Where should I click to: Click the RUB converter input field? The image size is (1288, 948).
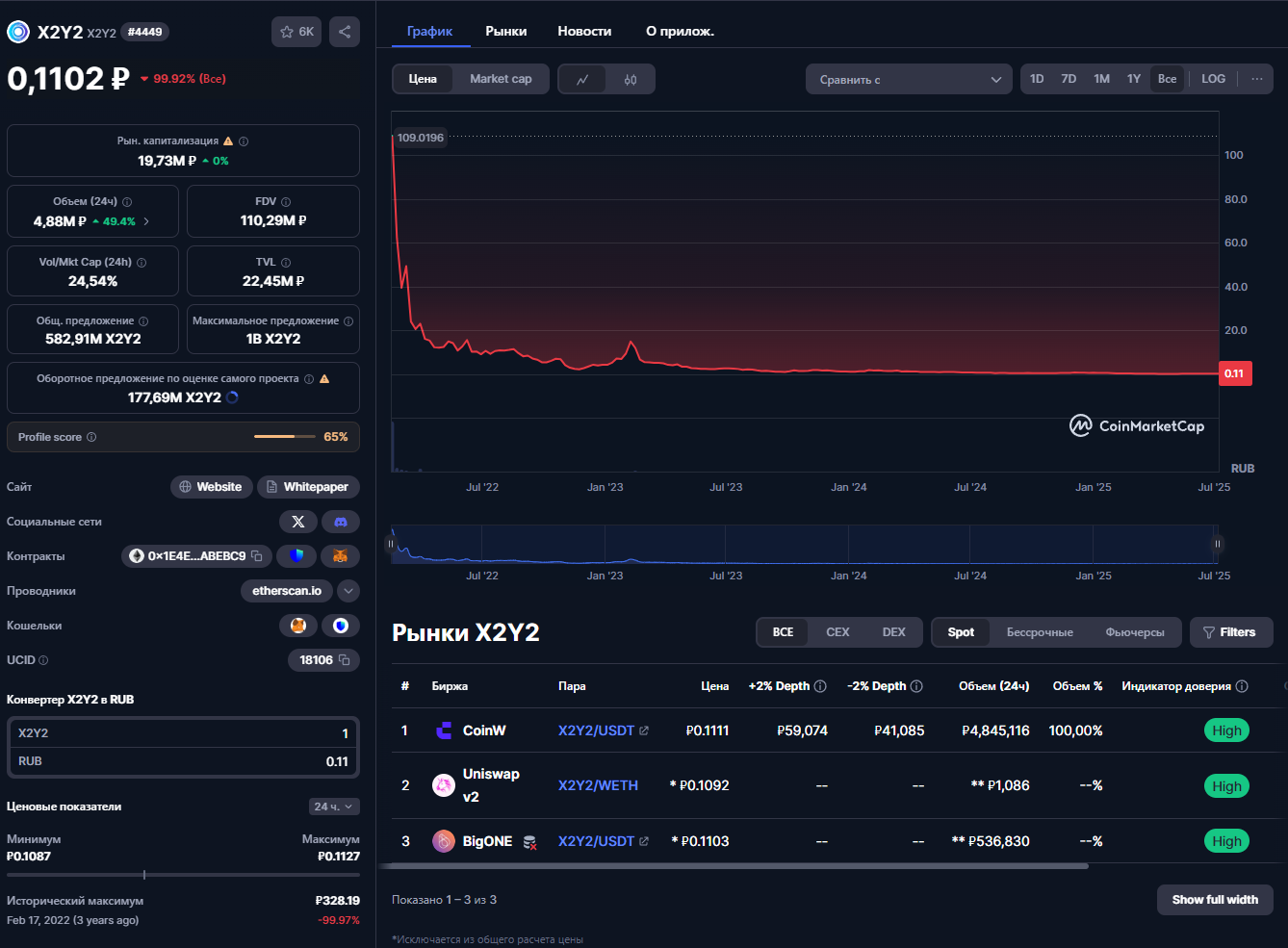[x=183, y=761]
